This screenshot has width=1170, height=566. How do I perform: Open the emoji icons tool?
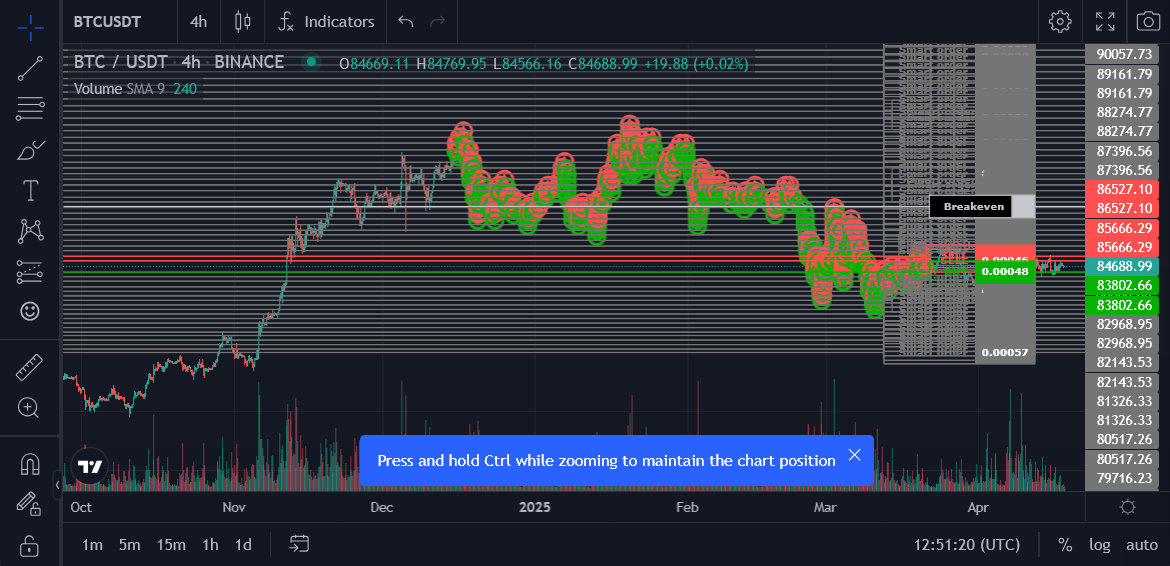point(30,311)
